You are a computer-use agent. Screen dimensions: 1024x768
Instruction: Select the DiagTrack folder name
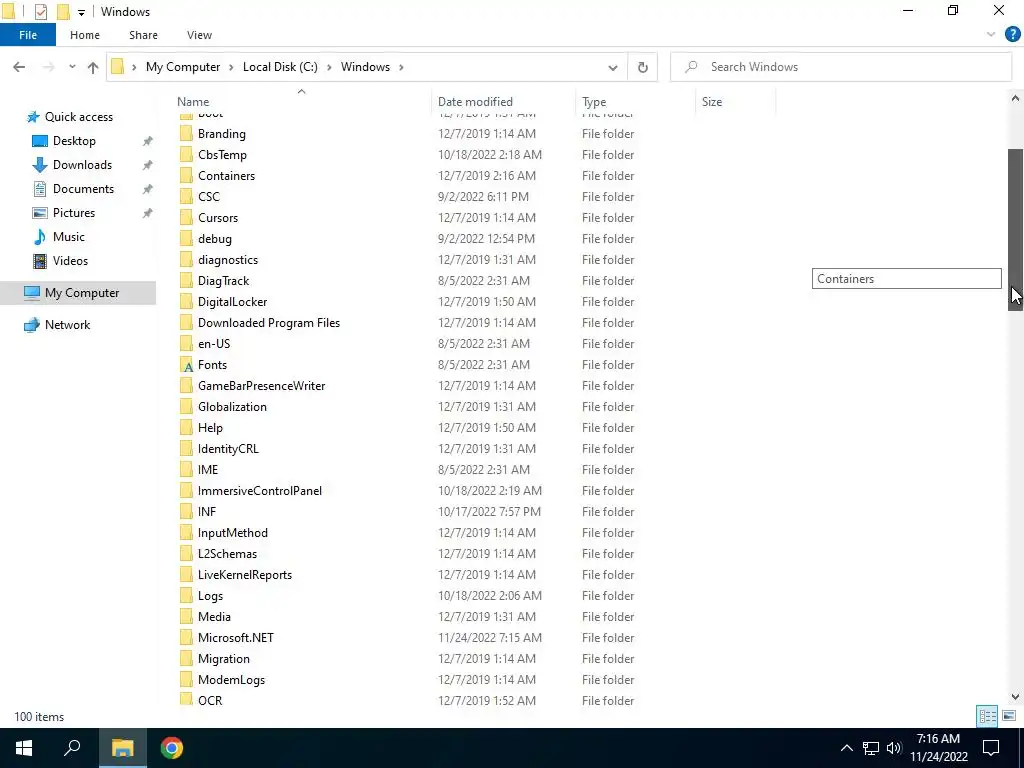pos(223,281)
